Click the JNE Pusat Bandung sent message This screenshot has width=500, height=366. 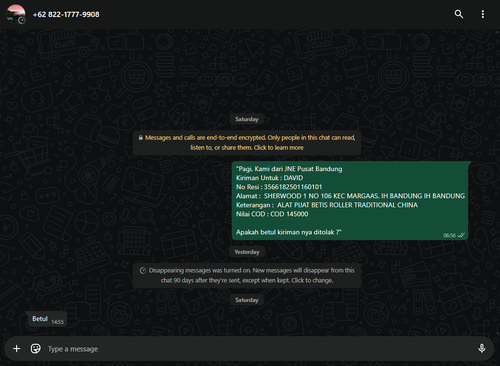click(x=350, y=200)
